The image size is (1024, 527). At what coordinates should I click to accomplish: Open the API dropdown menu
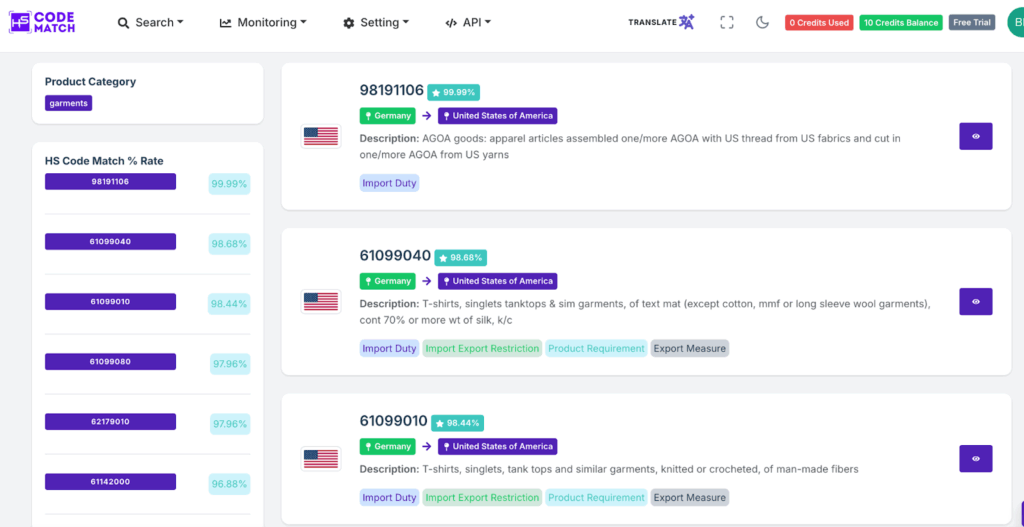[468, 22]
